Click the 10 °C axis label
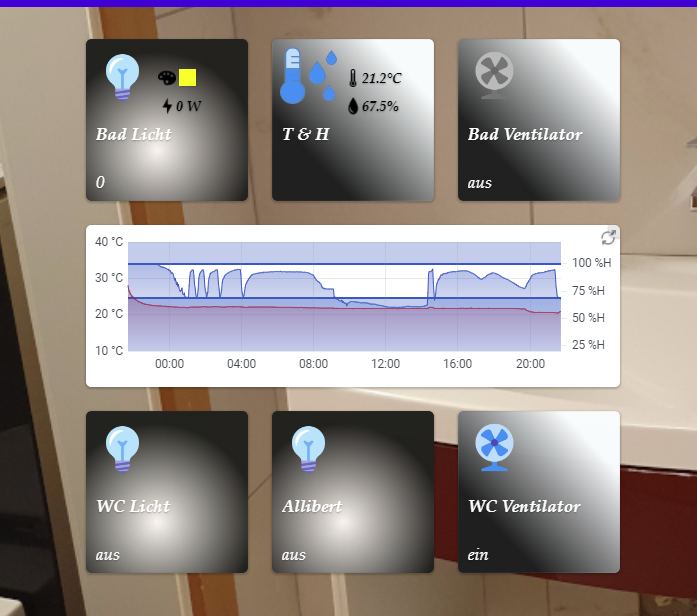697x616 pixels. point(109,351)
